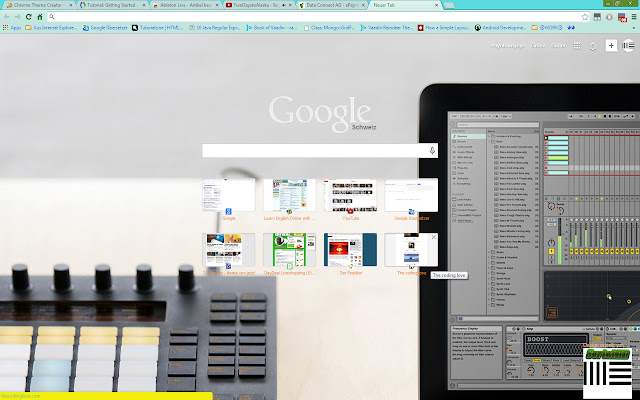The width and height of the screenshot is (640, 400).
Task: Open the Google Übersetzer thumbnail
Action: point(411,195)
